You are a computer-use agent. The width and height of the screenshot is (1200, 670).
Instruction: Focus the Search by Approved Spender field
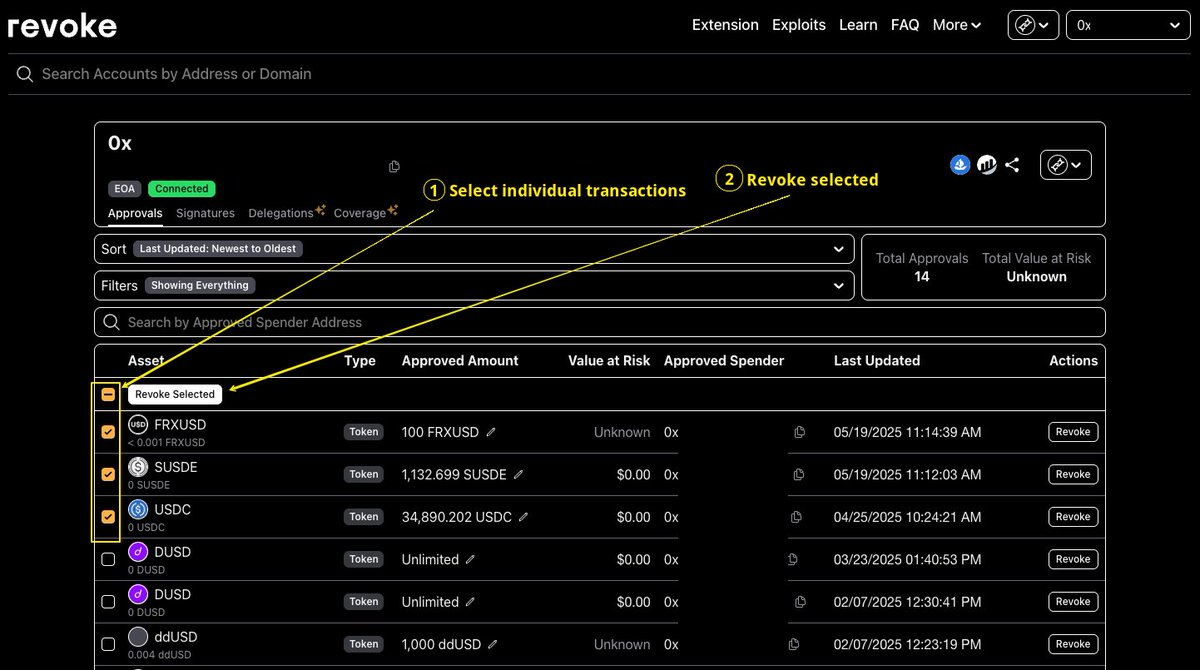(600, 322)
